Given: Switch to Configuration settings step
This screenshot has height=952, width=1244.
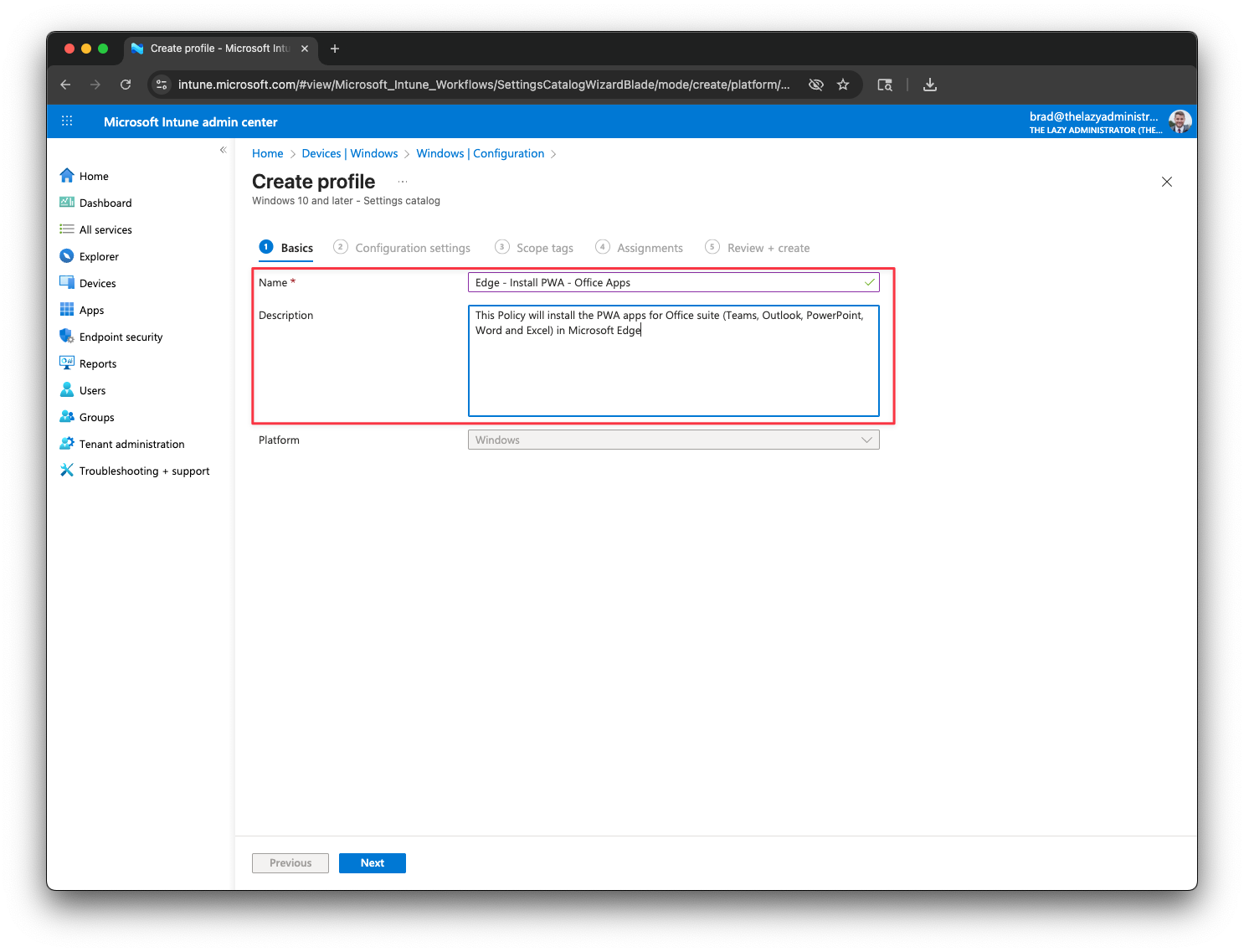Looking at the screenshot, I should pos(402,248).
